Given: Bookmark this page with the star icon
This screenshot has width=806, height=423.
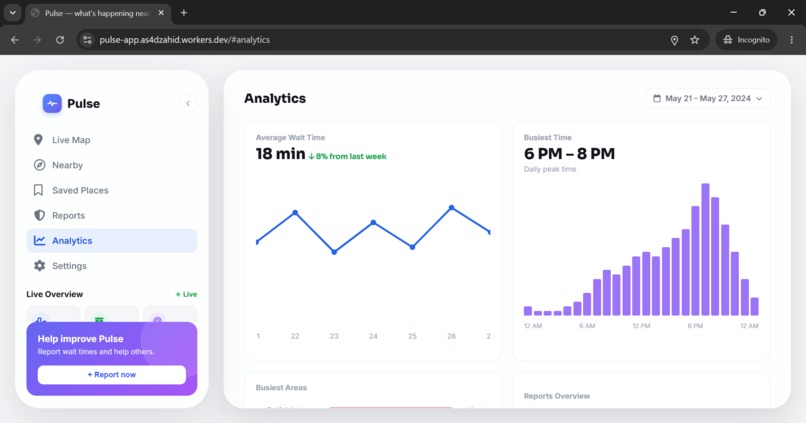Looking at the screenshot, I should [694, 40].
